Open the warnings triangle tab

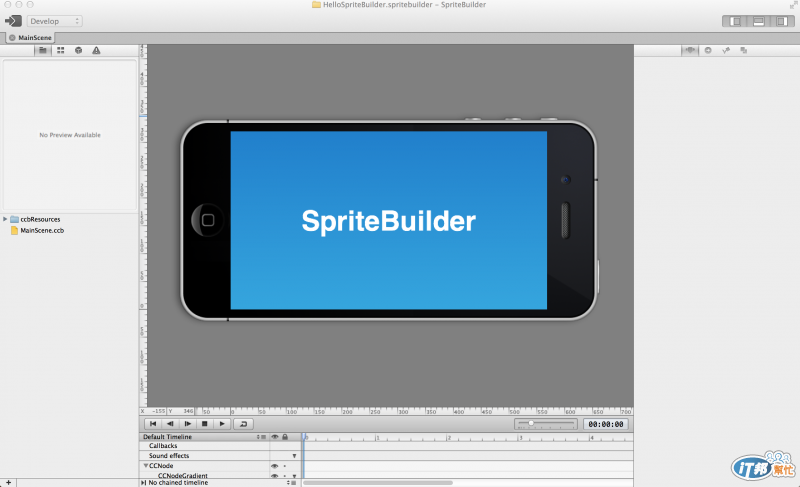click(x=96, y=50)
